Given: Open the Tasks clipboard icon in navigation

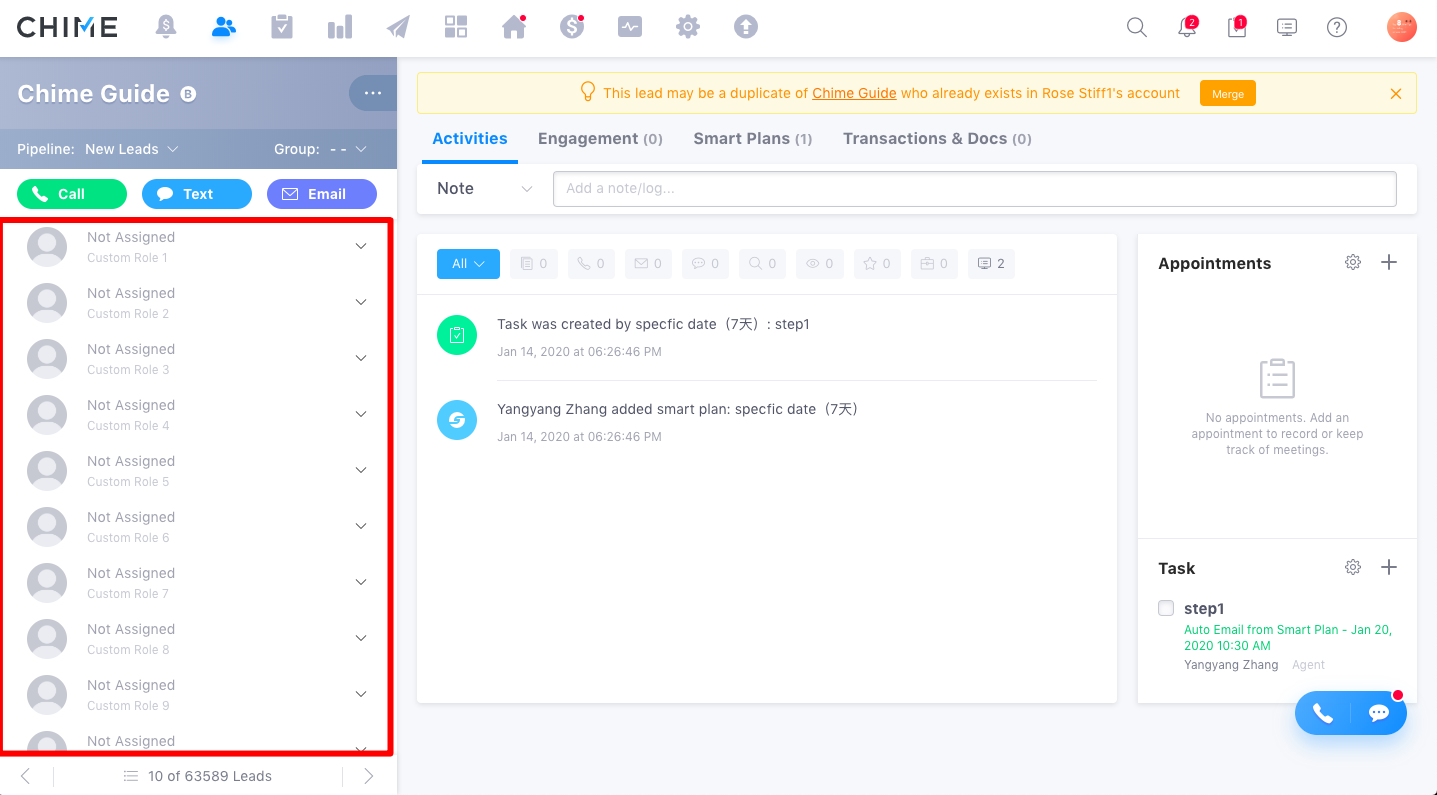Looking at the screenshot, I should coord(282,27).
